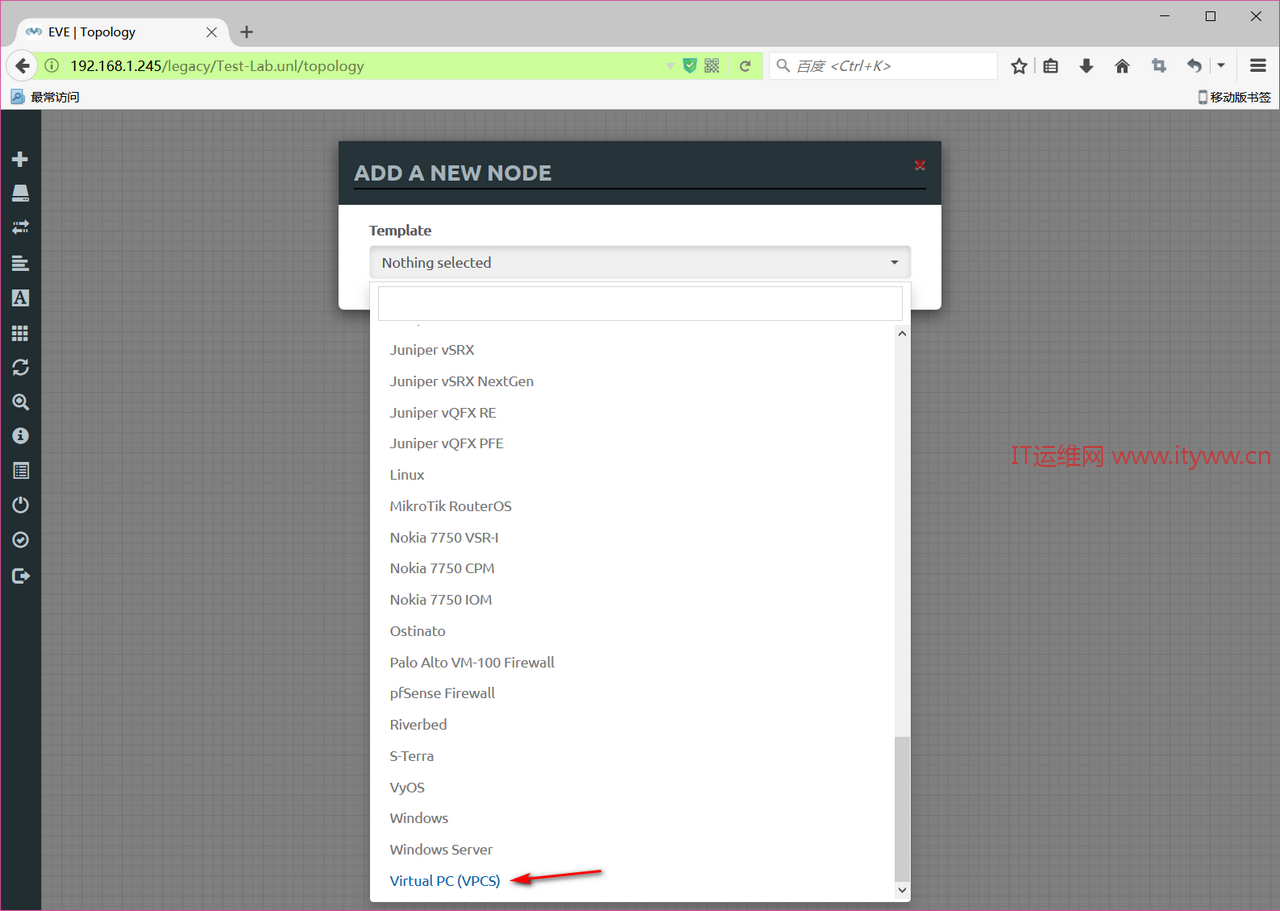Click the undo arrow toolbar icon
This screenshot has height=911, width=1280.
[x=1194, y=66]
